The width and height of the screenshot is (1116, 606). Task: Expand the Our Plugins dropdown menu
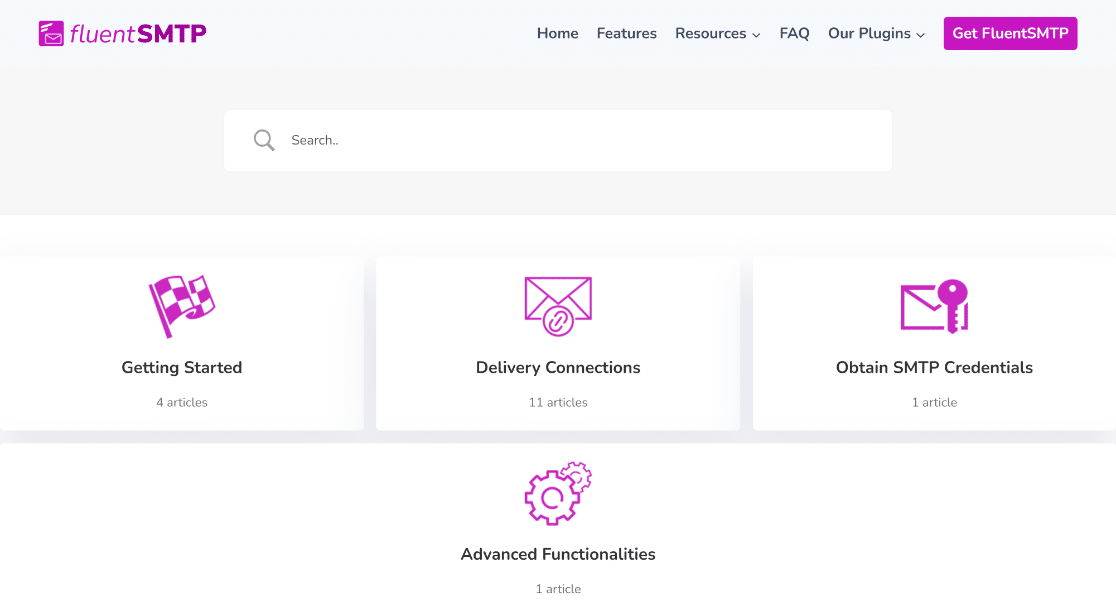click(876, 33)
